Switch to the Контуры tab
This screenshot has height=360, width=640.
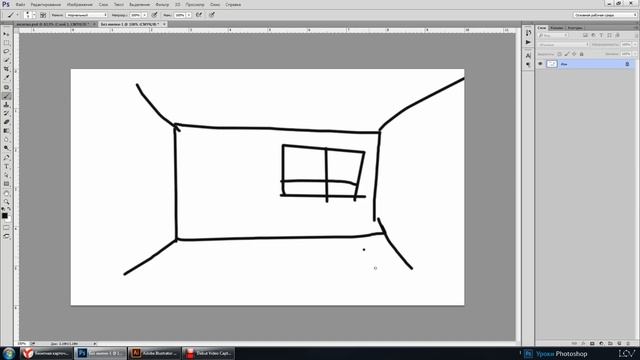575,28
